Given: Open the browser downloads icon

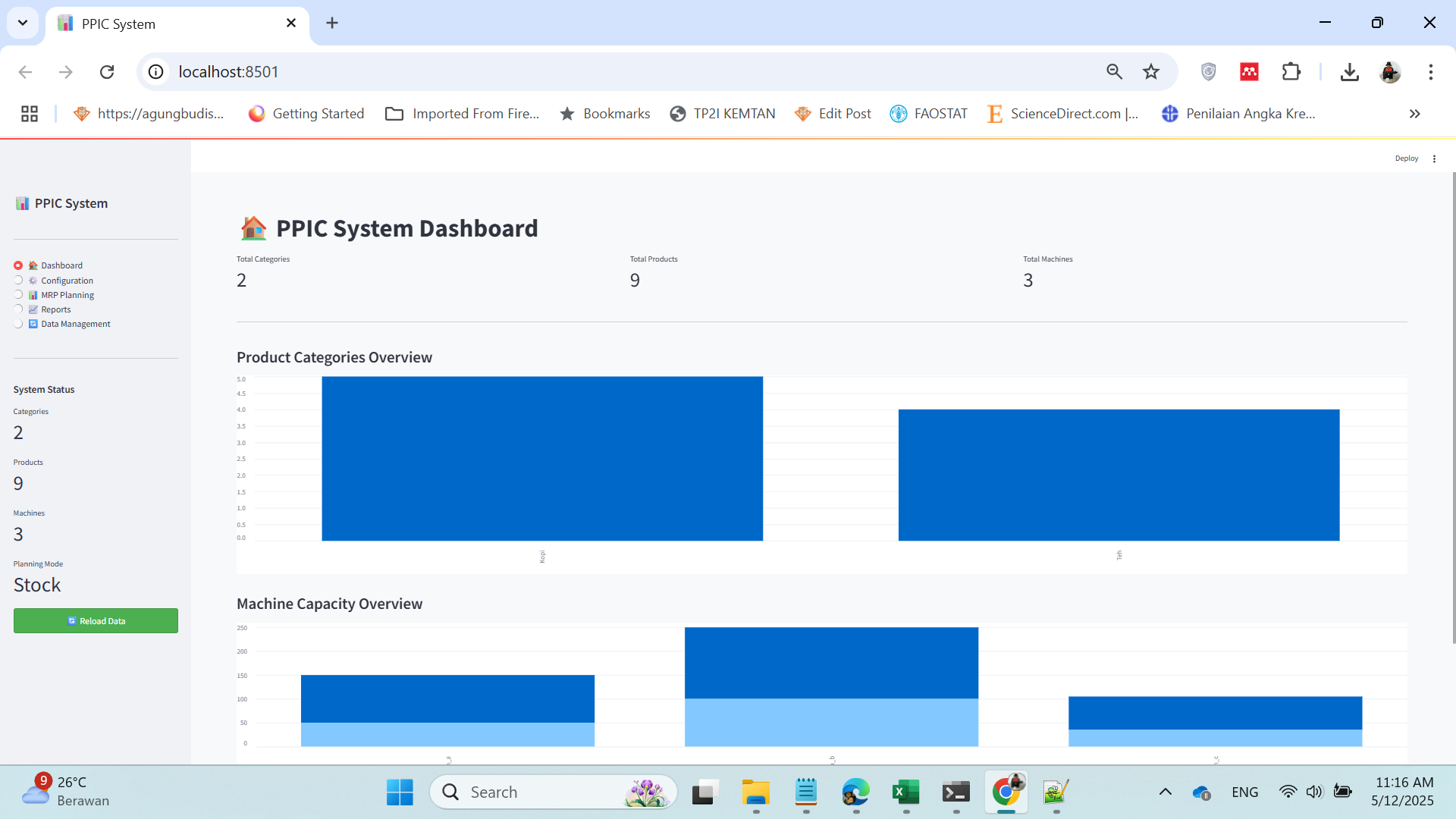Looking at the screenshot, I should [1350, 72].
